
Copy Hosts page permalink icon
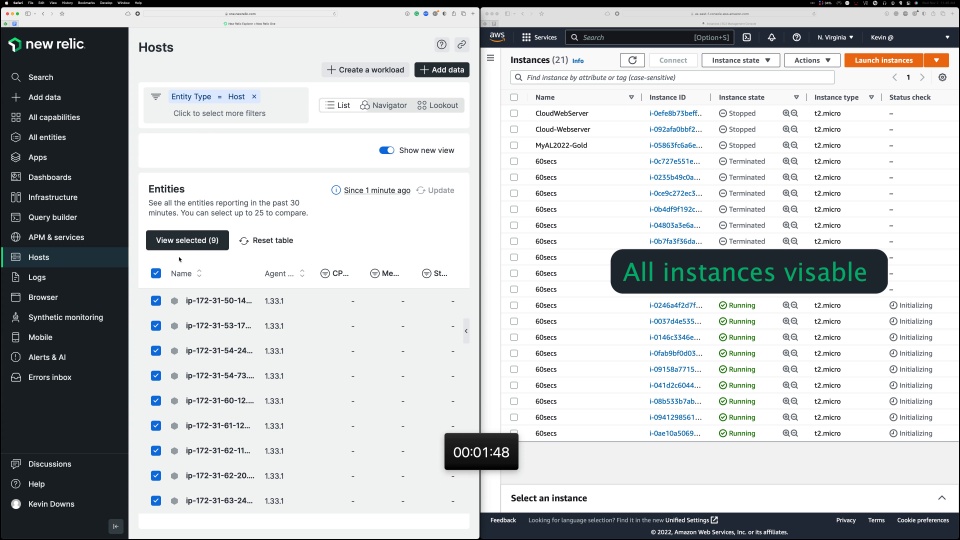461,45
